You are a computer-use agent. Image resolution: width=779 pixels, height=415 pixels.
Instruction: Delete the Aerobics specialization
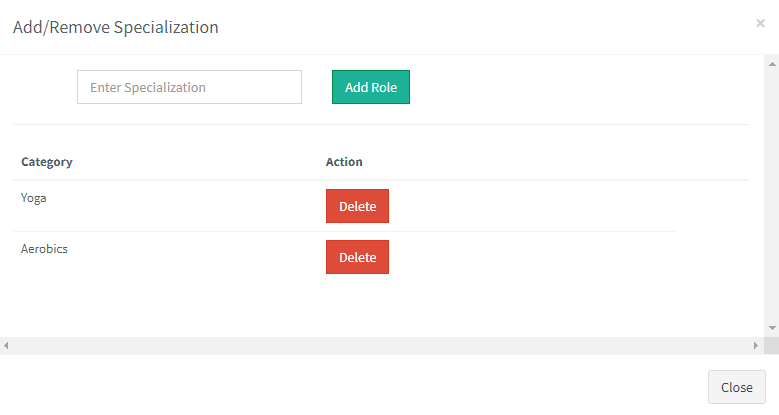pos(357,257)
